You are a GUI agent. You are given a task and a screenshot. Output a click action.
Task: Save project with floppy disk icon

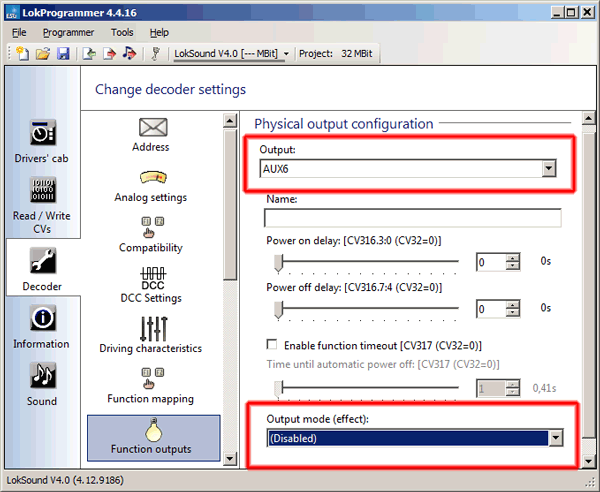point(63,54)
